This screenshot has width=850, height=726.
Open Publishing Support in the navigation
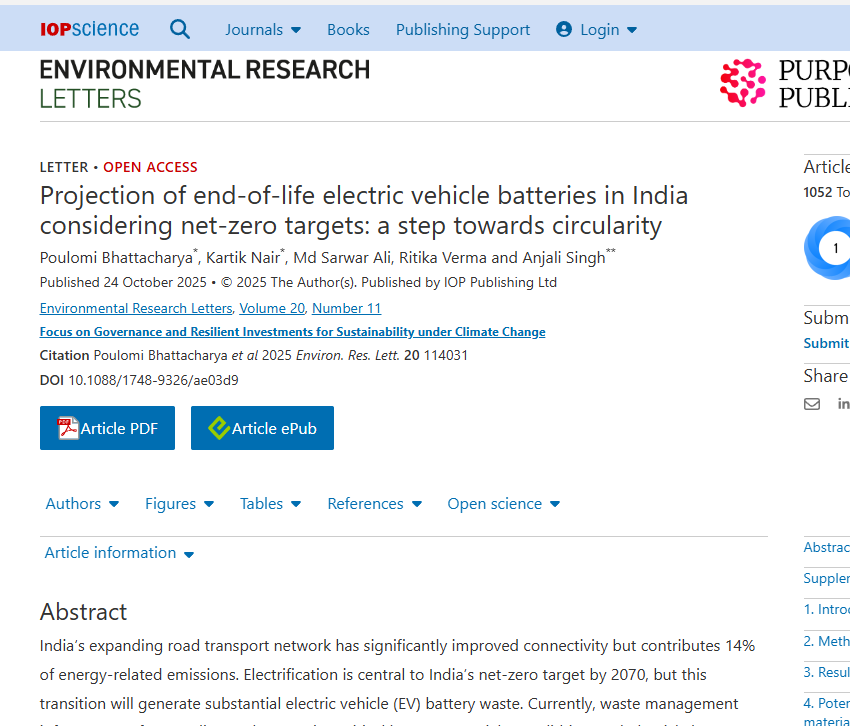pos(463,30)
